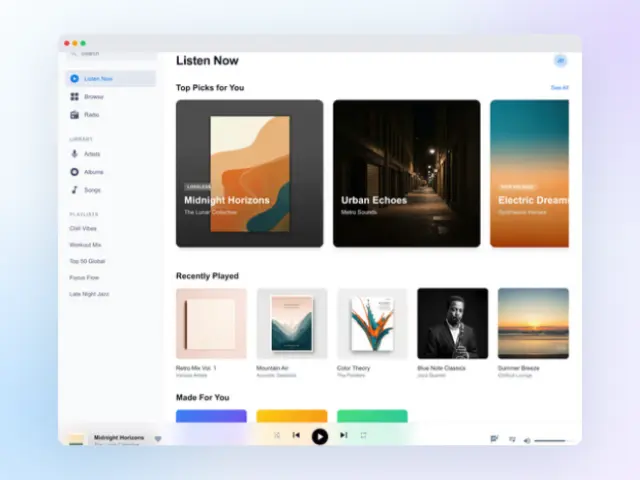The width and height of the screenshot is (640, 480).
Task: Open the play queue icon
Action: [512, 440]
